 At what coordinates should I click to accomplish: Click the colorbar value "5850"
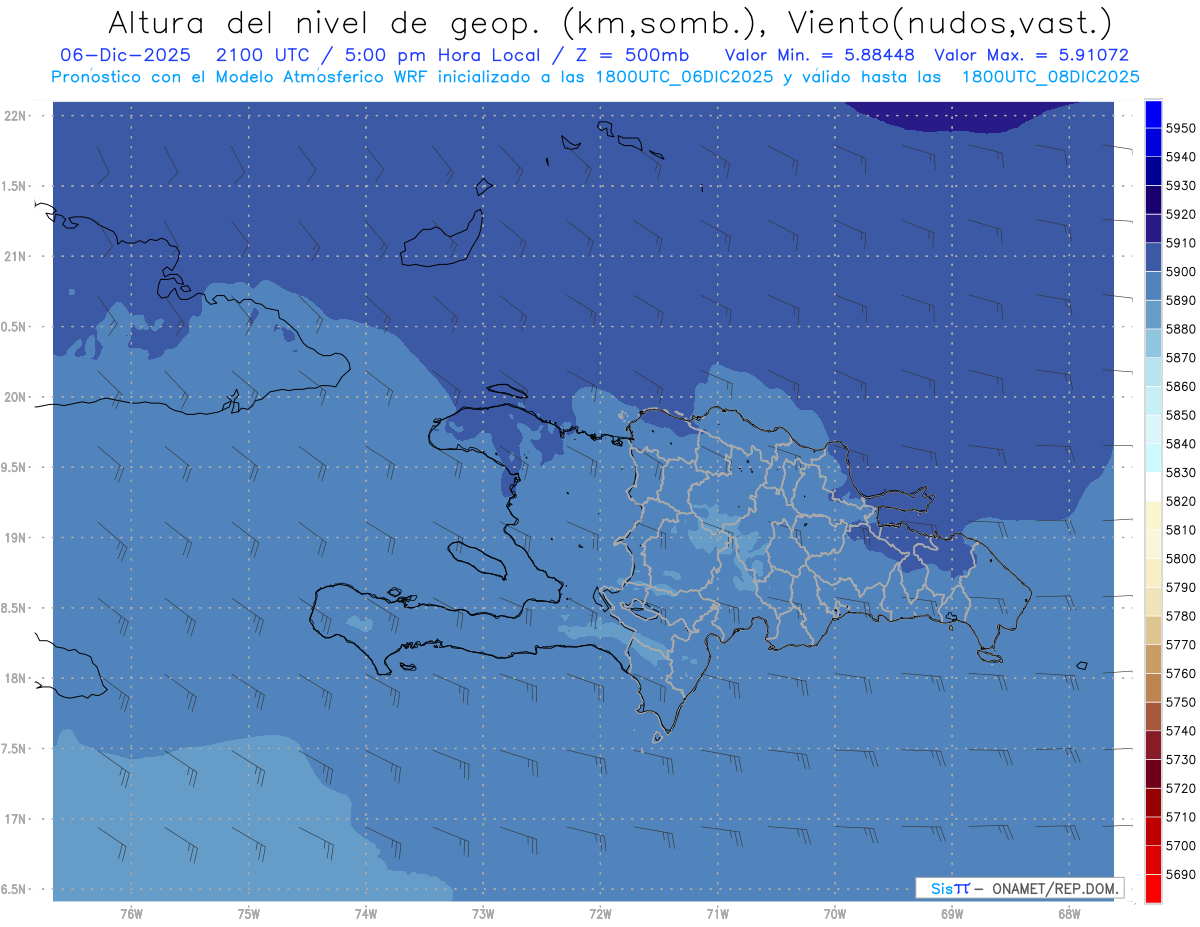pos(1181,415)
